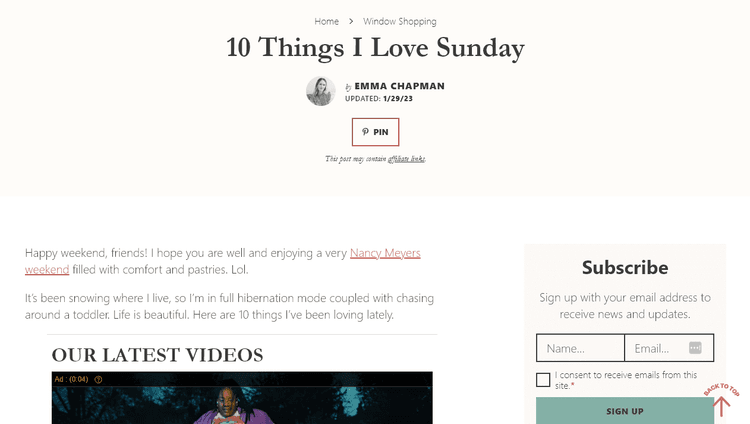The image size is (750, 424).
Task: Click the Ad countdown label on video
Action: coord(72,380)
